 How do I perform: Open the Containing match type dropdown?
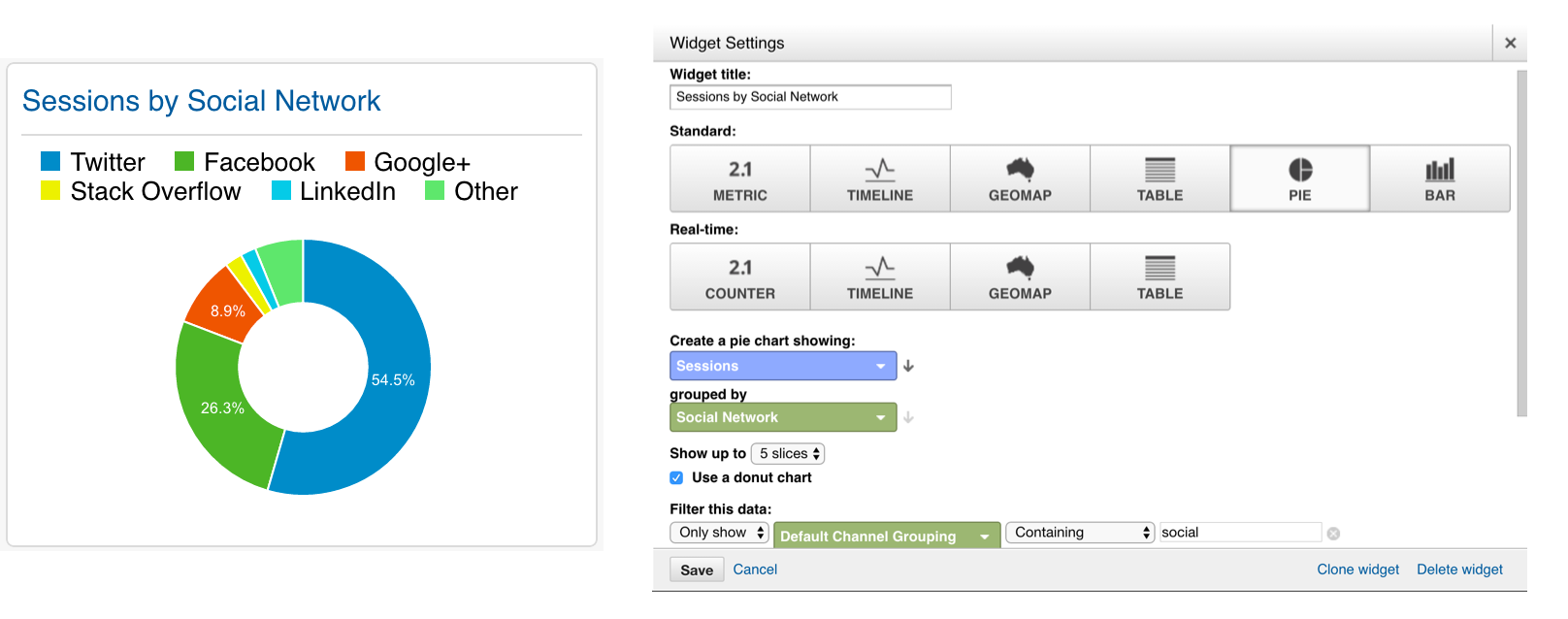tap(1080, 533)
